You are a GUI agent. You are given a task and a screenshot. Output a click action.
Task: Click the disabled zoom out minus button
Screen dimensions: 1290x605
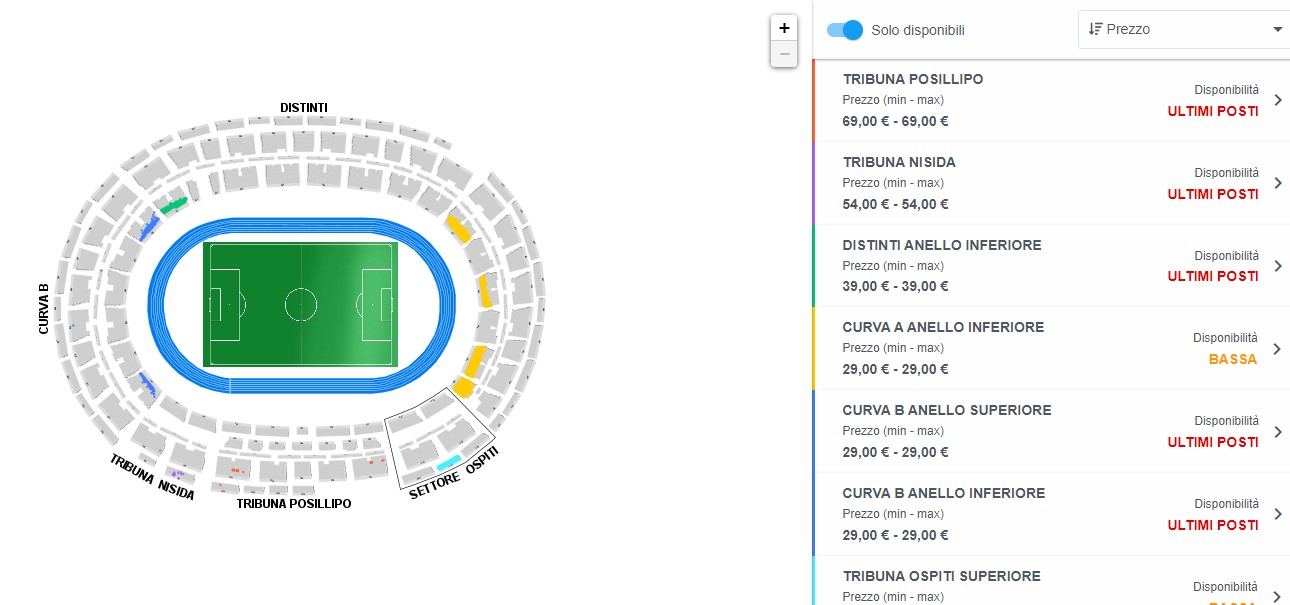[x=784, y=54]
